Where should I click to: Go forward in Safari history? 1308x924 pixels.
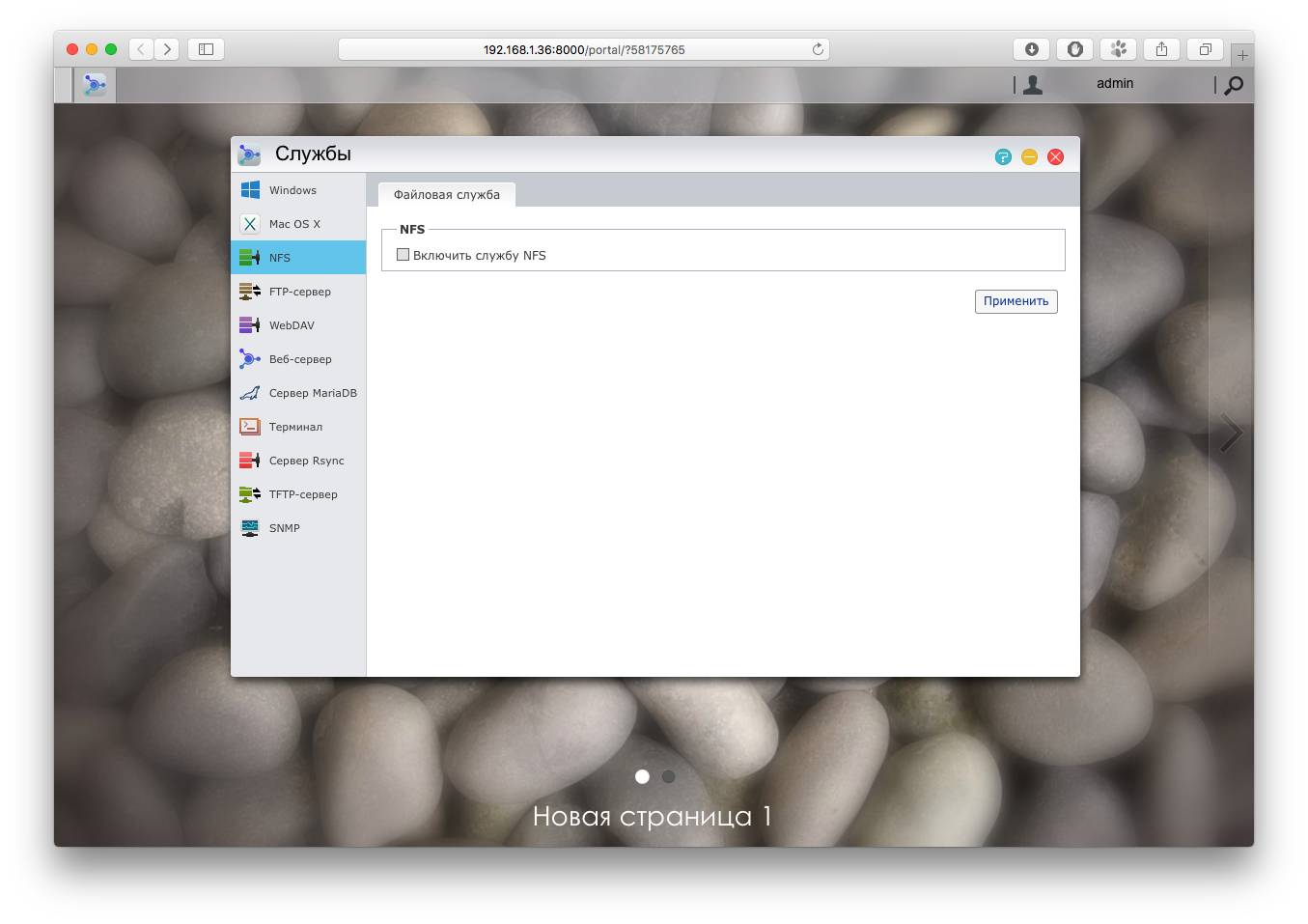(167, 49)
